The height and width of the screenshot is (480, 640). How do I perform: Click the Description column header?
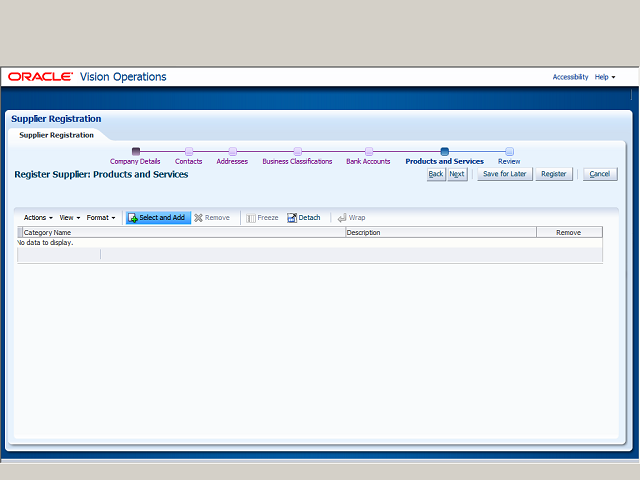(x=441, y=233)
